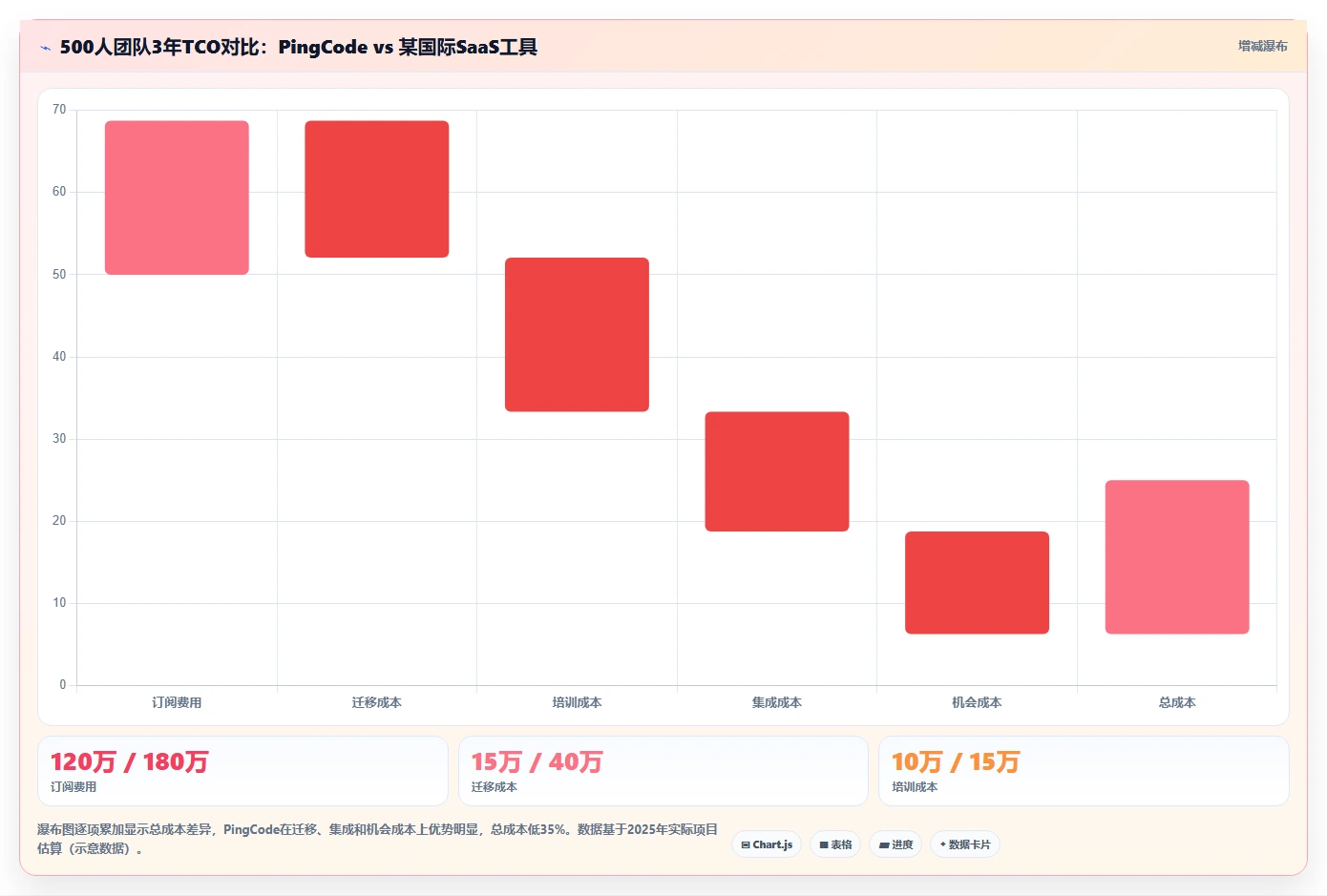Click the footnote paragraph starting with 瀑布图
The image size is (1327, 896).
377,839
